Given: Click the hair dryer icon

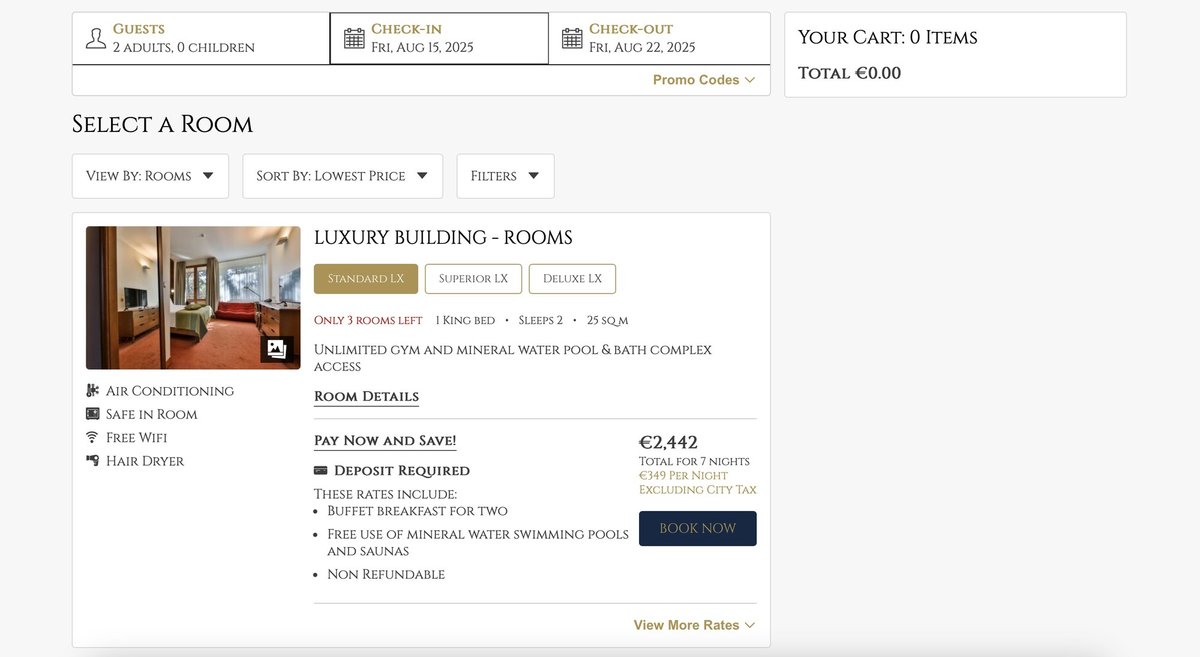Looking at the screenshot, I should [93, 461].
